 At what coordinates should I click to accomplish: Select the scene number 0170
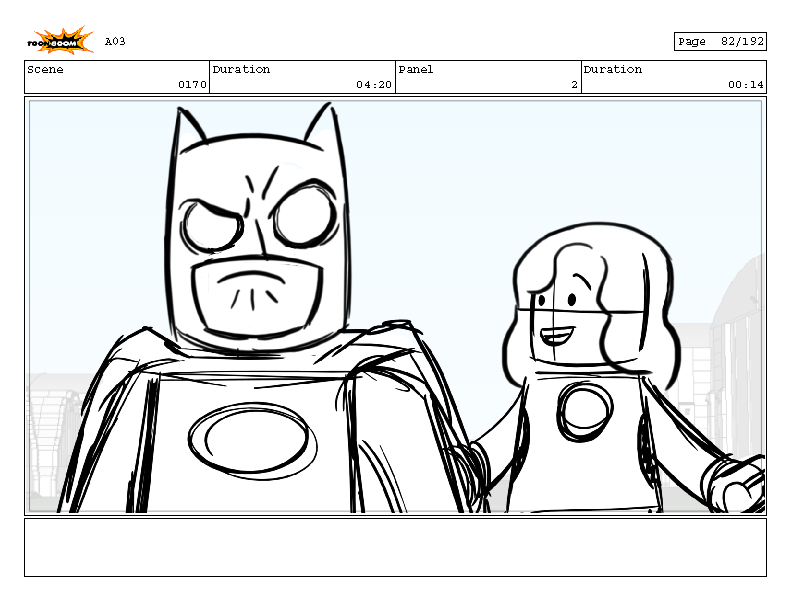tap(192, 85)
